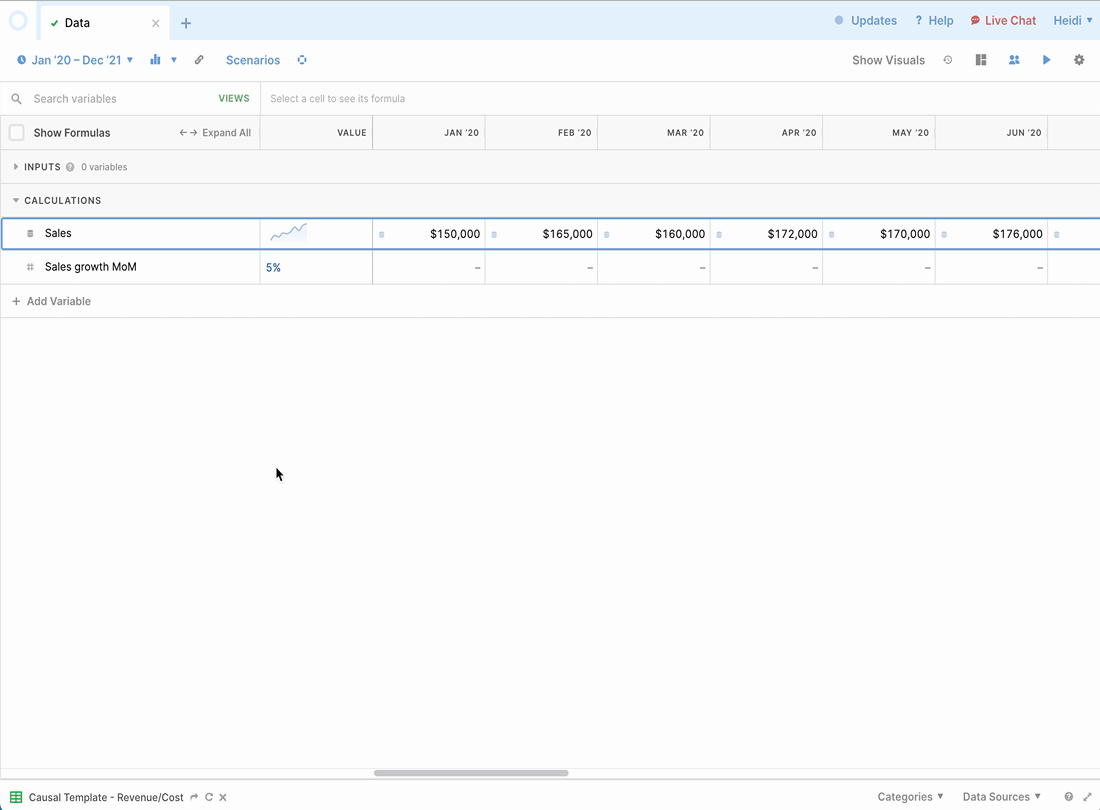Open Scenarios
Screen dimensions: 1100x810
pos(253,60)
